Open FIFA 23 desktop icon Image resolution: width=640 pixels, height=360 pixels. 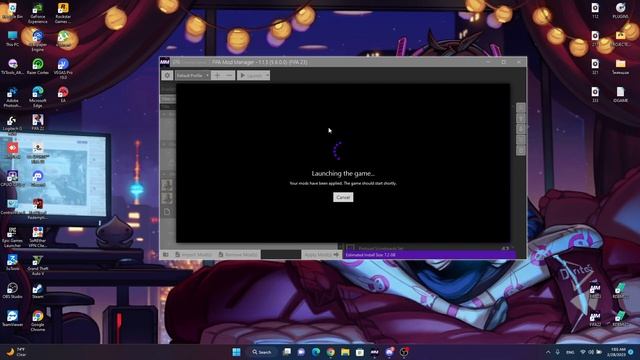tap(38, 122)
